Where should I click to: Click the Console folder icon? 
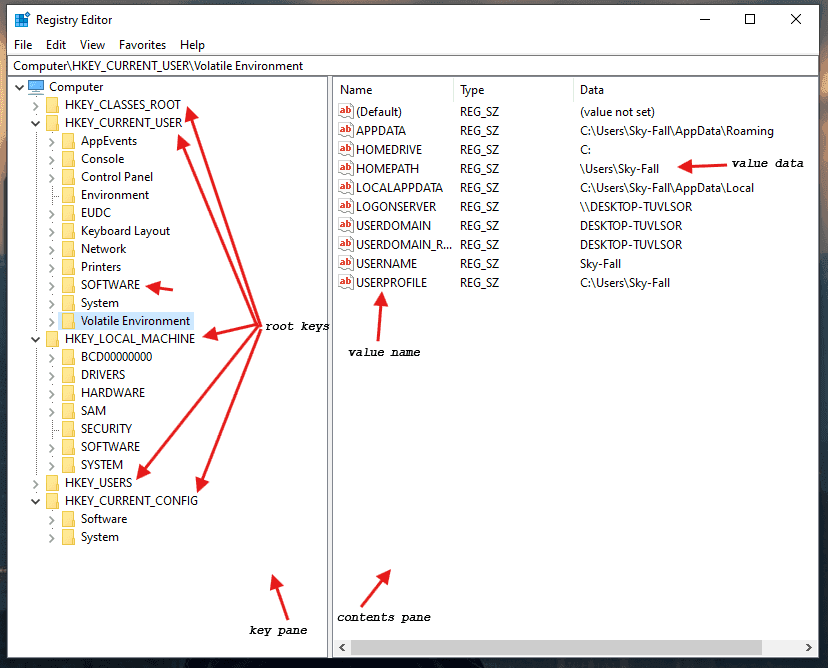(68, 159)
